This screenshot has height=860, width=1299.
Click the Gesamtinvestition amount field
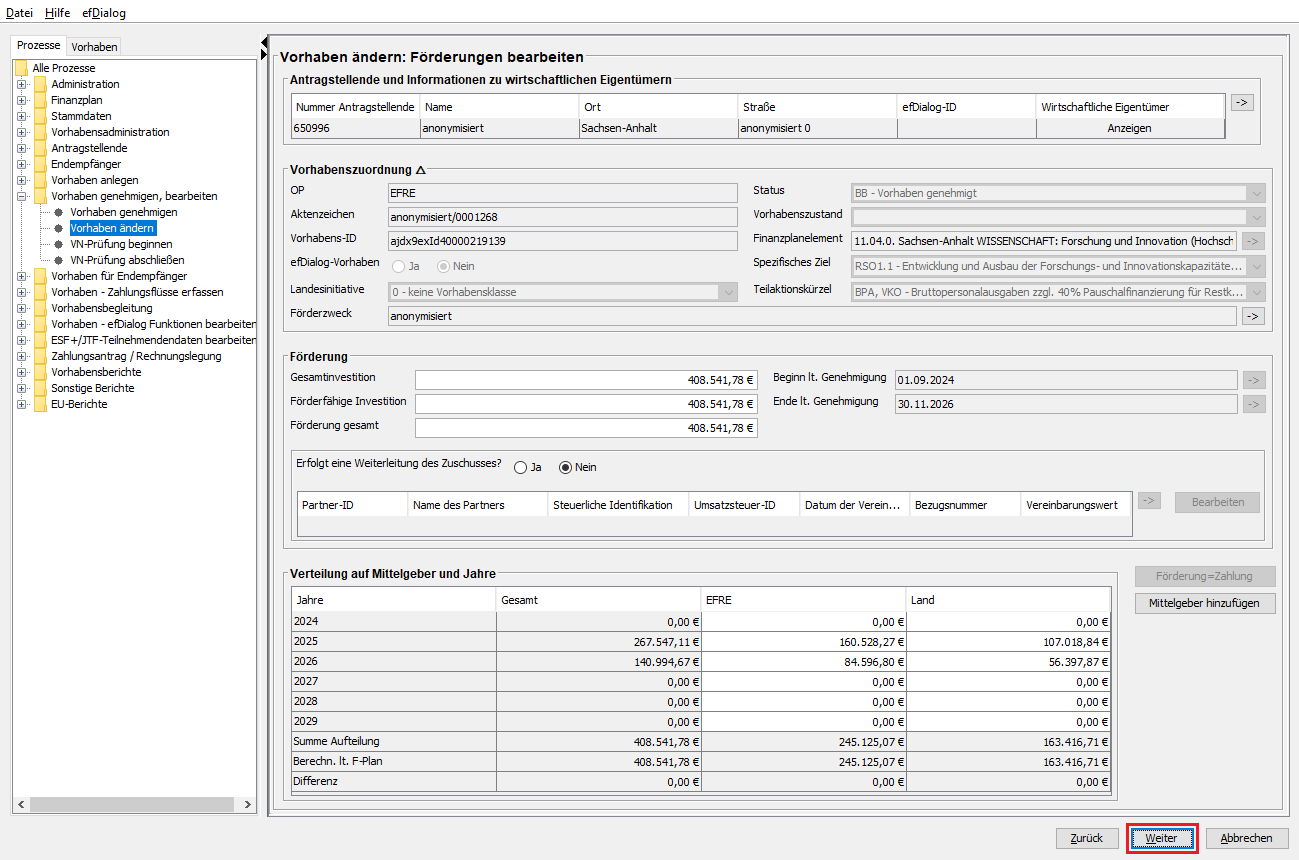click(586, 380)
